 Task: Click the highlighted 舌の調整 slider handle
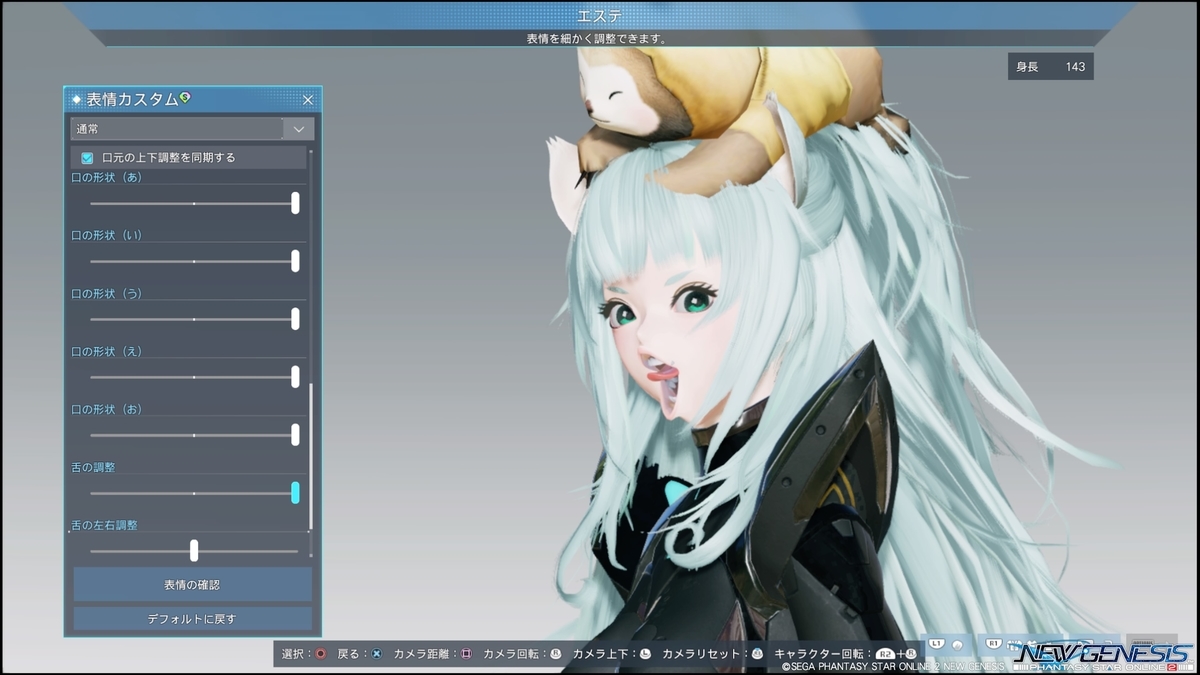pyautogui.click(x=295, y=493)
